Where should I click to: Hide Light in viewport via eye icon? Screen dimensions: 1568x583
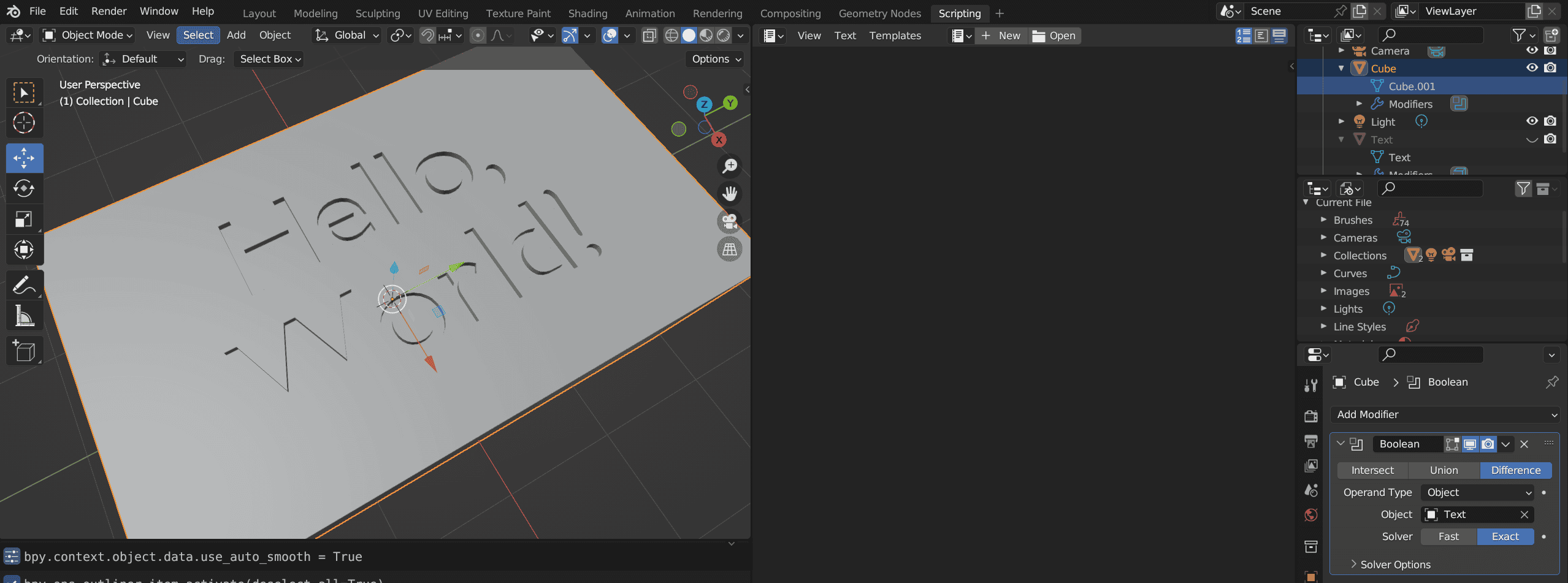(1532, 121)
